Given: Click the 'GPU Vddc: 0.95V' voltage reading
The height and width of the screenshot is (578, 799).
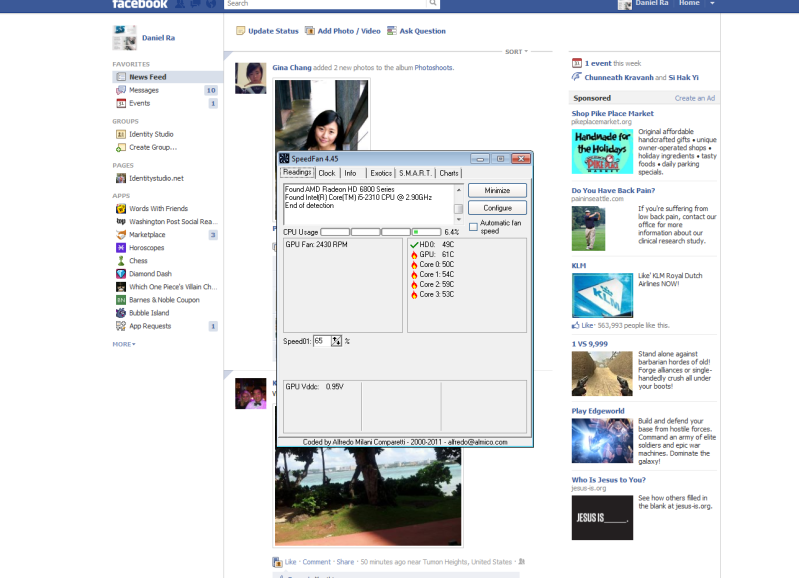Looking at the screenshot, I should pos(314,387).
